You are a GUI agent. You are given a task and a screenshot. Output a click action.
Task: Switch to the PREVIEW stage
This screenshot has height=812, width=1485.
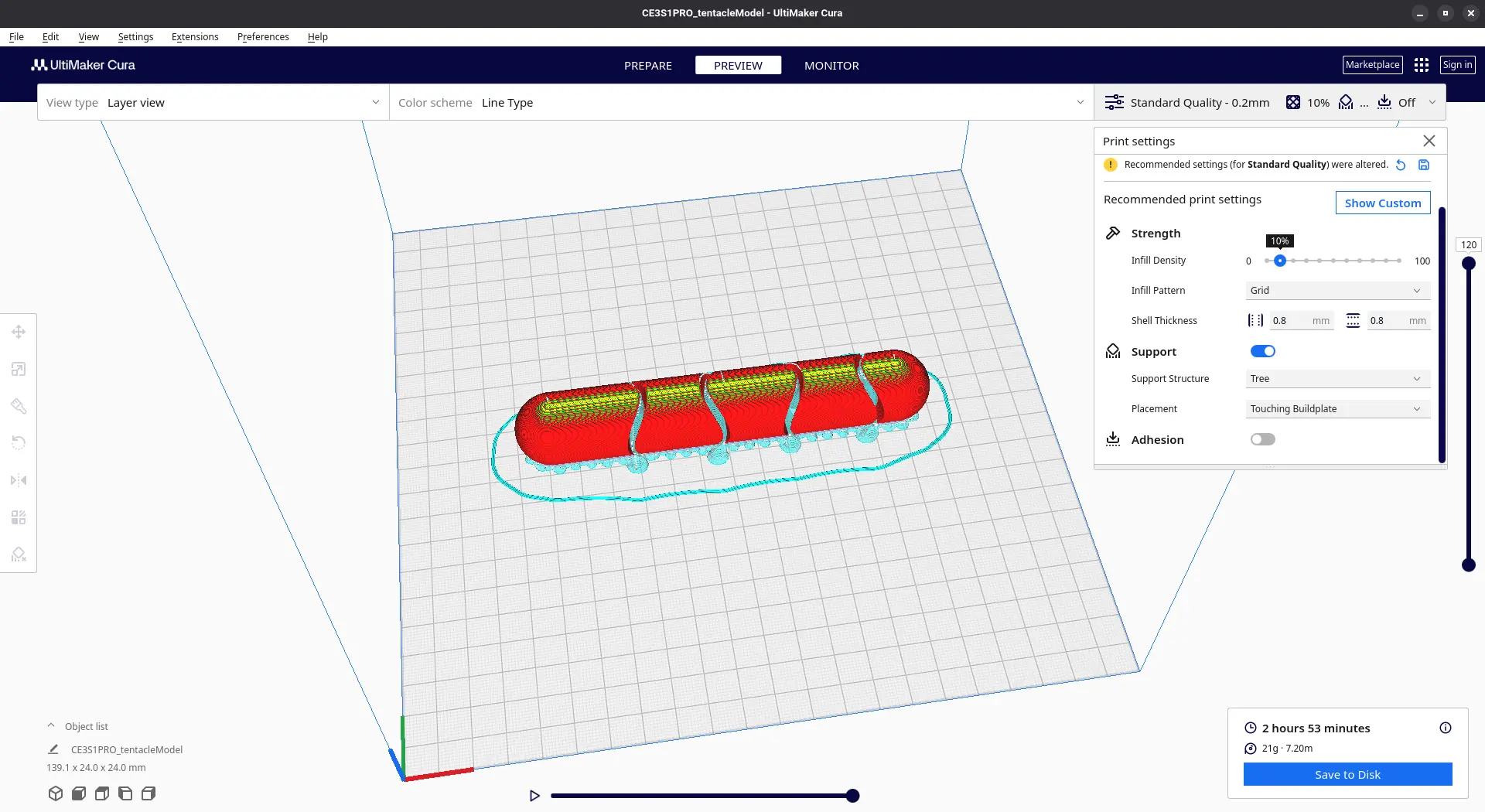click(x=738, y=65)
